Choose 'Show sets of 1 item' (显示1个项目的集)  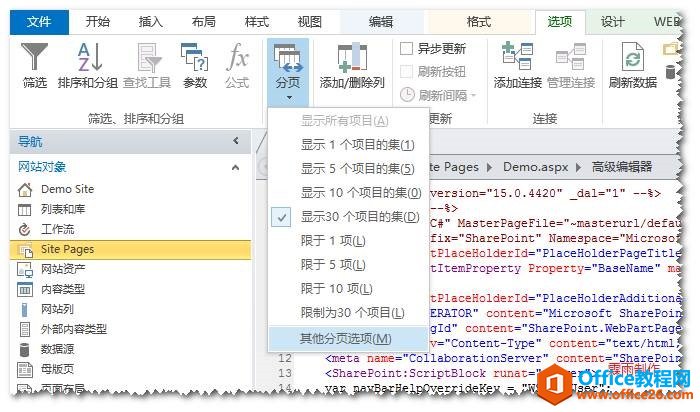click(347, 145)
